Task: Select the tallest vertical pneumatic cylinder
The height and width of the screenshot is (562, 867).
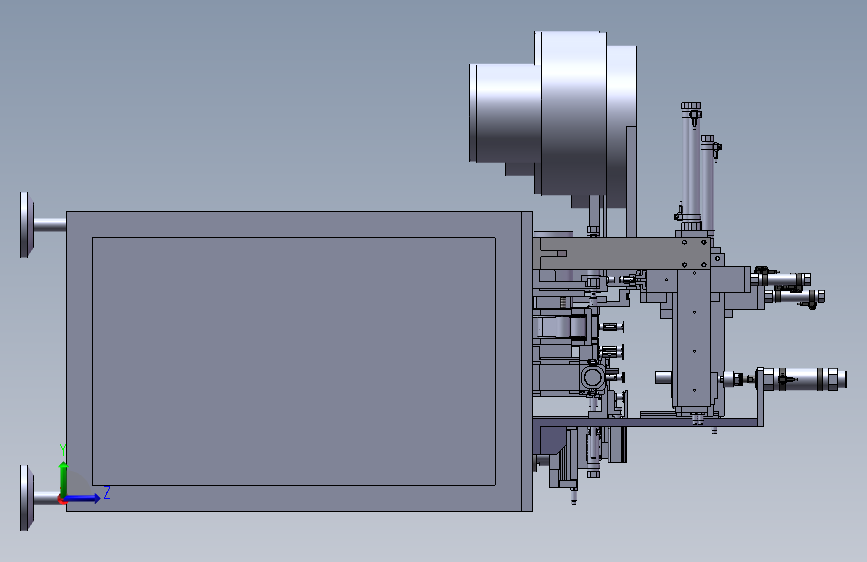Action: pyautogui.click(x=691, y=165)
